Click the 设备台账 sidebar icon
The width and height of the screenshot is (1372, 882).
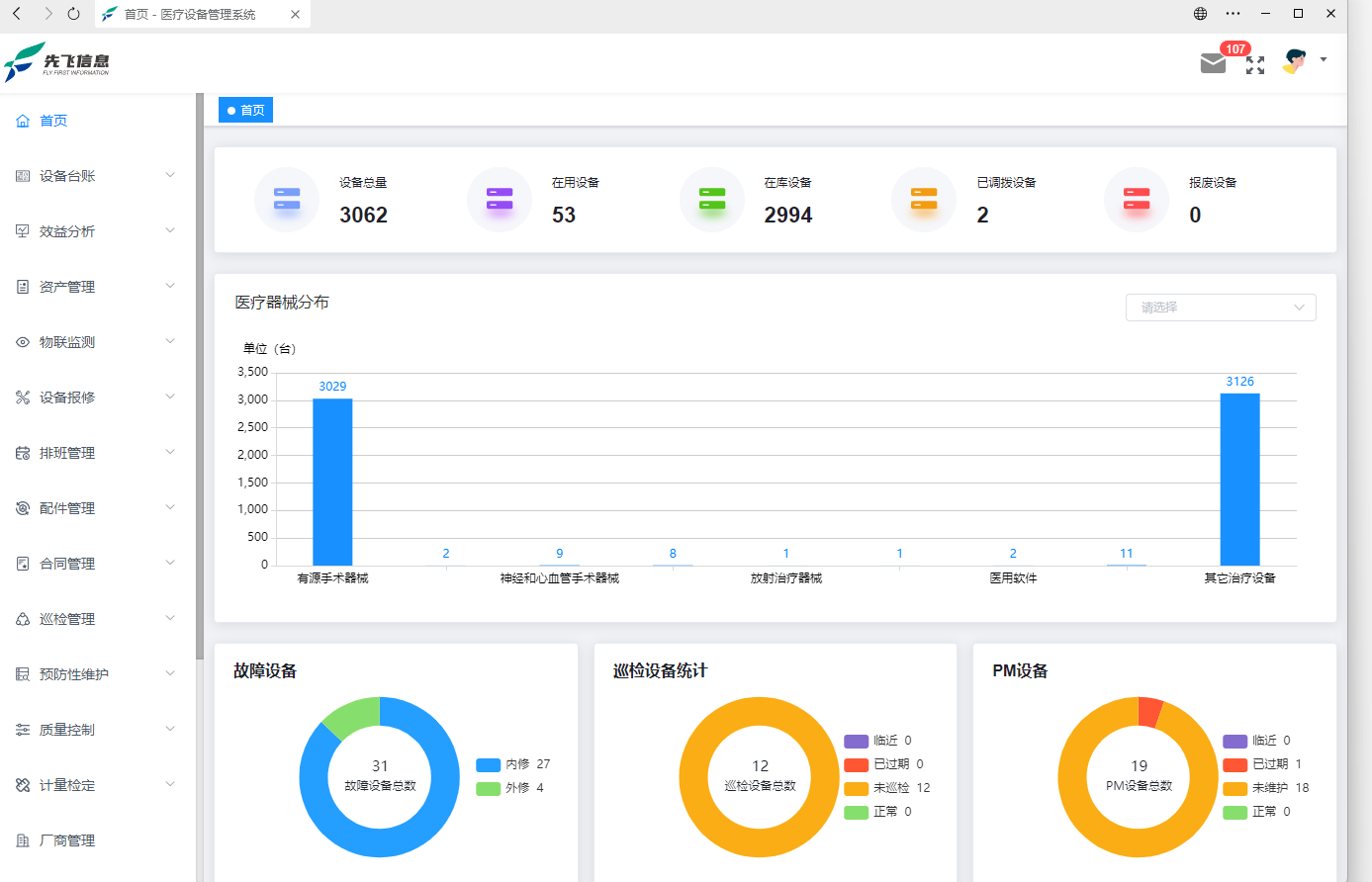click(x=23, y=176)
